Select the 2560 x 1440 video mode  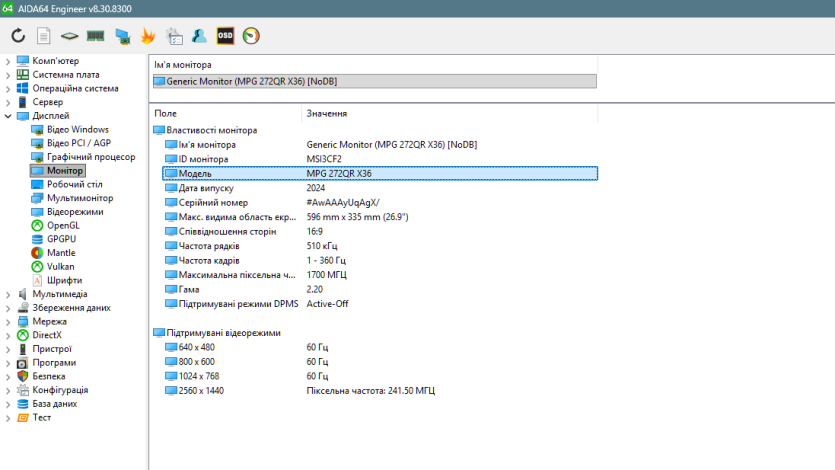380,391
